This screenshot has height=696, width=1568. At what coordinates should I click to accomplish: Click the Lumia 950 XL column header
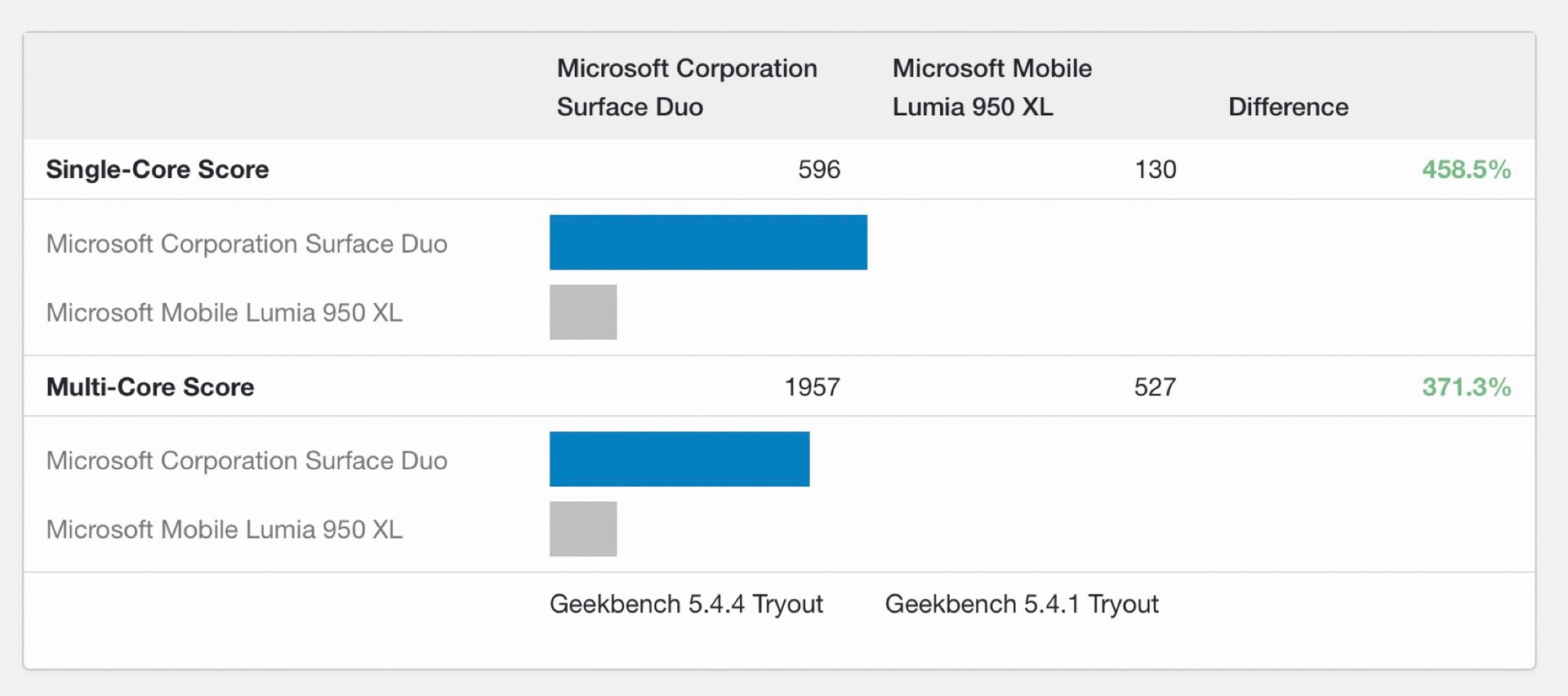pos(991,87)
